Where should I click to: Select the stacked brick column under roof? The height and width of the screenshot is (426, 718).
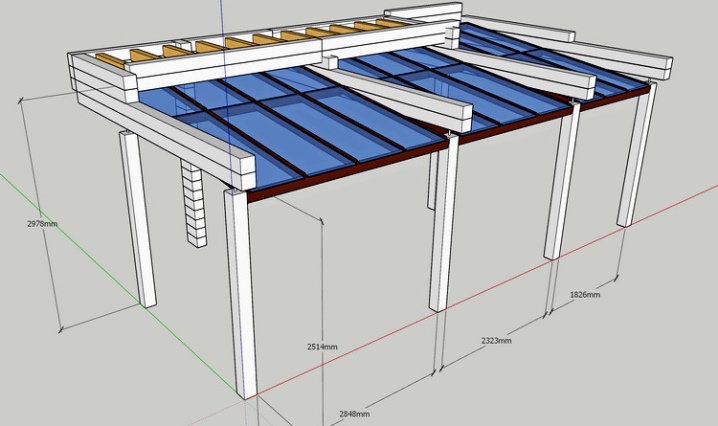coord(193,202)
